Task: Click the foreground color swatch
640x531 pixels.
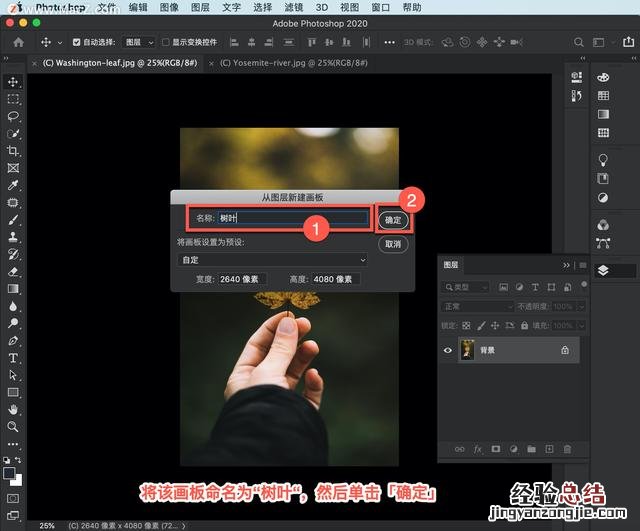Action: coord(9,473)
